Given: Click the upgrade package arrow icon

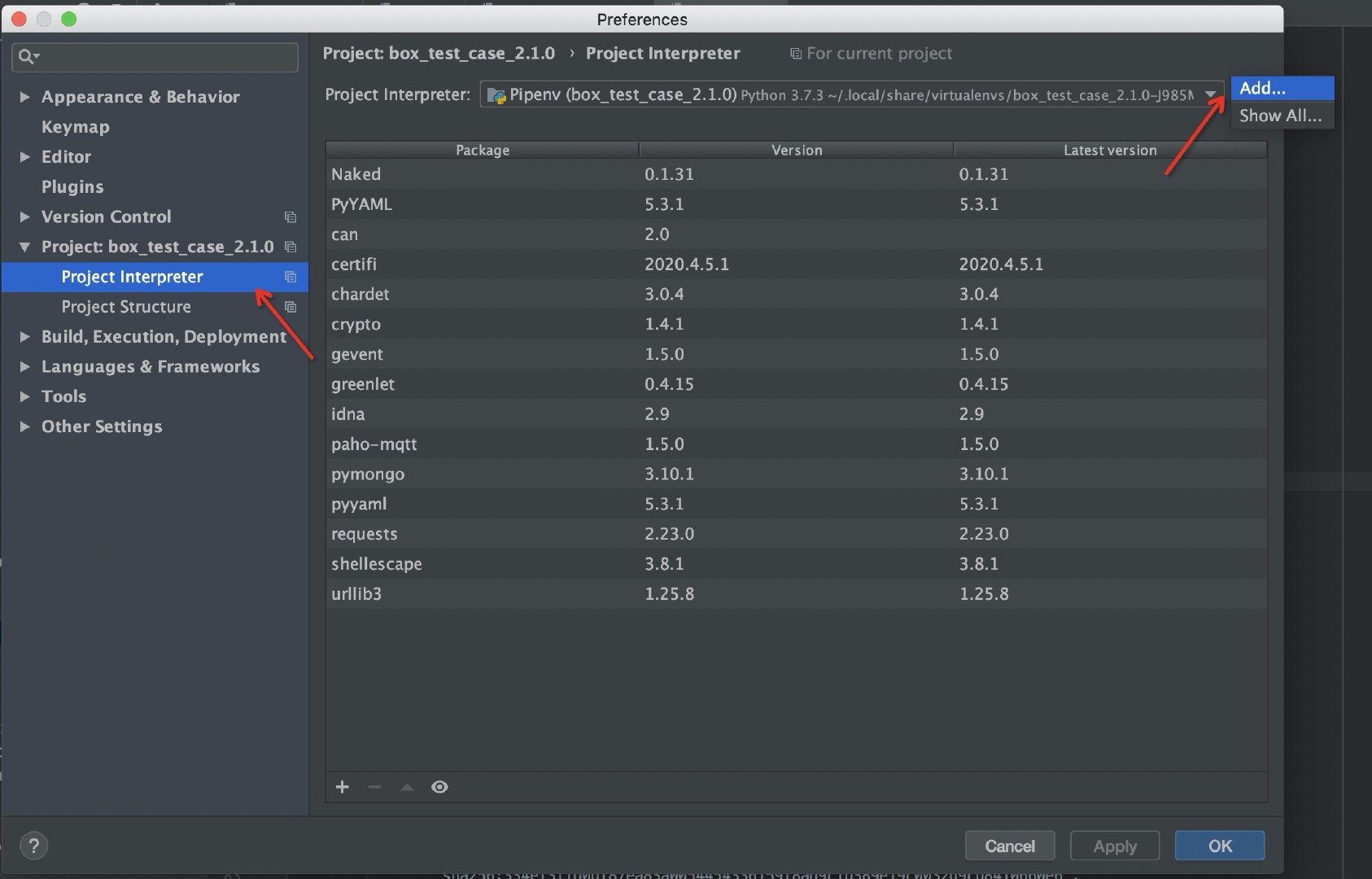Looking at the screenshot, I should pos(407,786).
